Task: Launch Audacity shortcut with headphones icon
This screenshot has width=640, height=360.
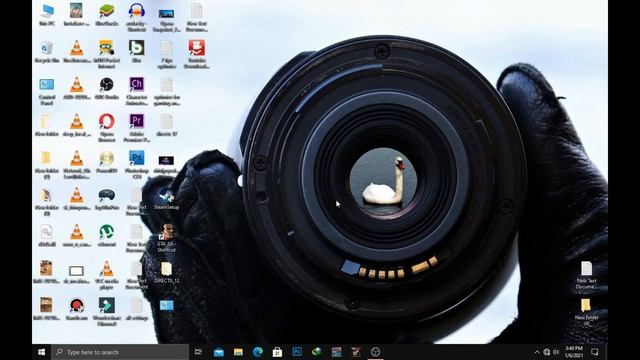Action: pyautogui.click(x=136, y=18)
